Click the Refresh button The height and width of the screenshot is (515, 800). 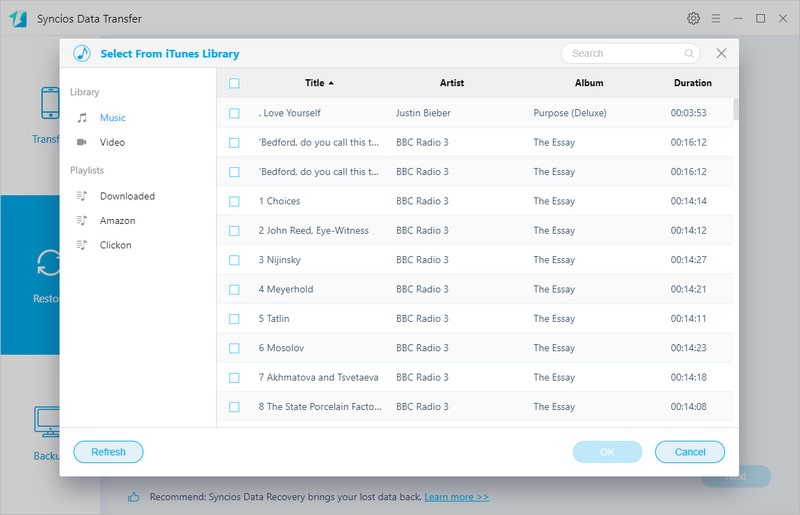tap(108, 452)
